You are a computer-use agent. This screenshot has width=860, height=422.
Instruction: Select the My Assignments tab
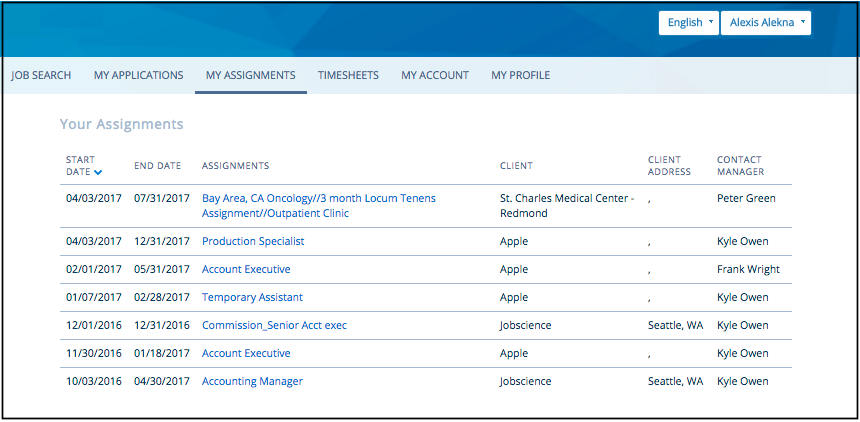(x=251, y=75)
